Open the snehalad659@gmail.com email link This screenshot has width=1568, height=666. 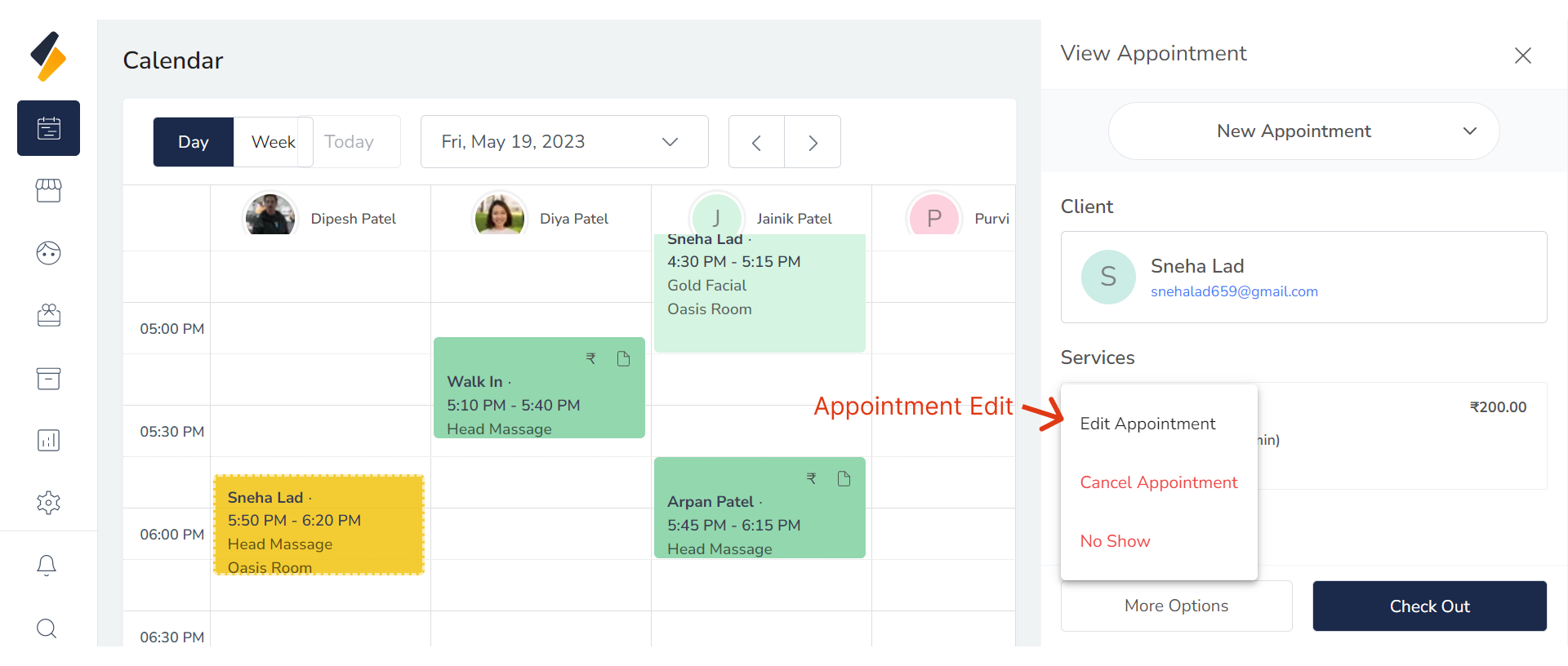click(1234, 291)
